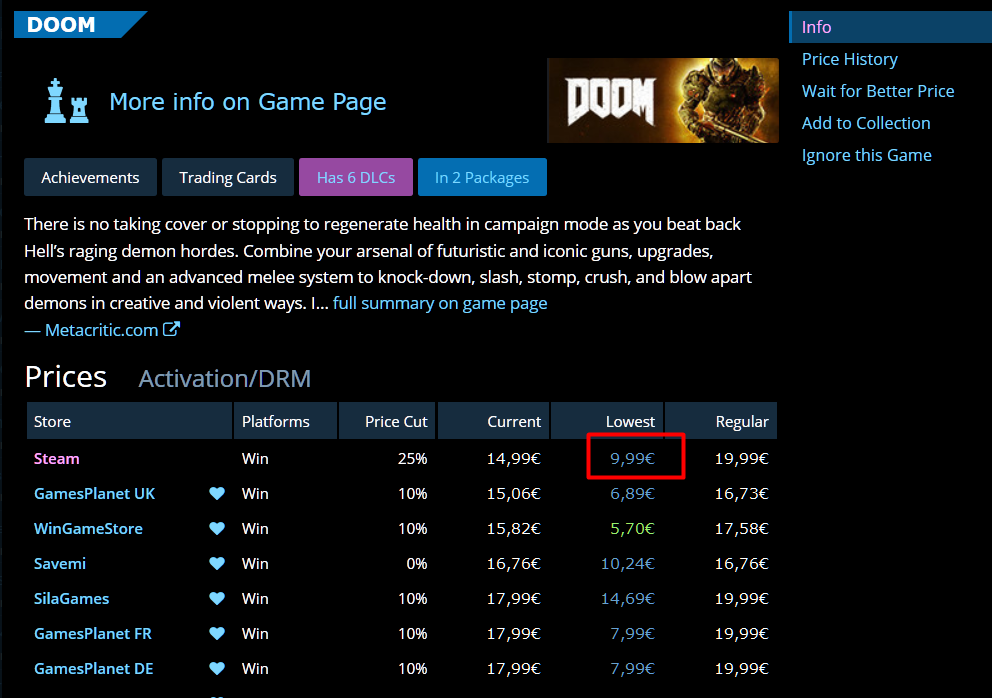Click the GamesPlanet DE lowest price 7,99€
Viewport: 992px width, 698px height.
pyautogui.click(x=632, y=668)
